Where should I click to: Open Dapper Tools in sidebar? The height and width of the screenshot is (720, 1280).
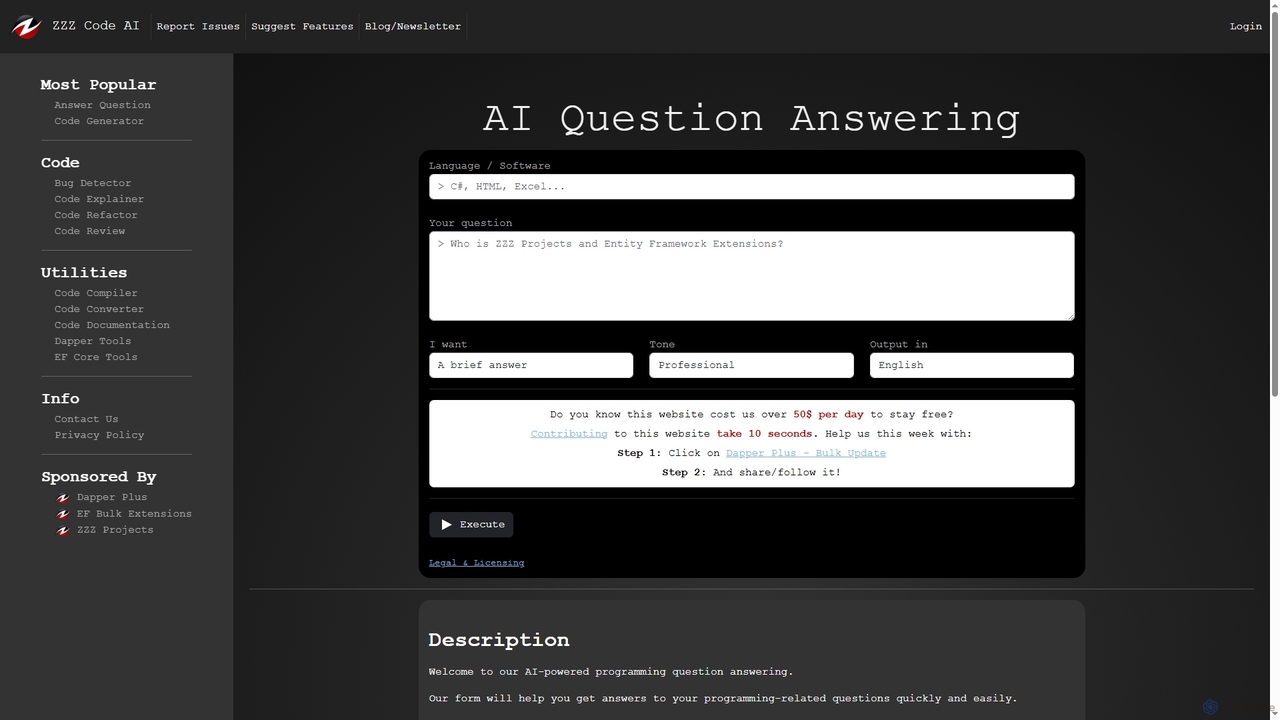tap(93, 341)
